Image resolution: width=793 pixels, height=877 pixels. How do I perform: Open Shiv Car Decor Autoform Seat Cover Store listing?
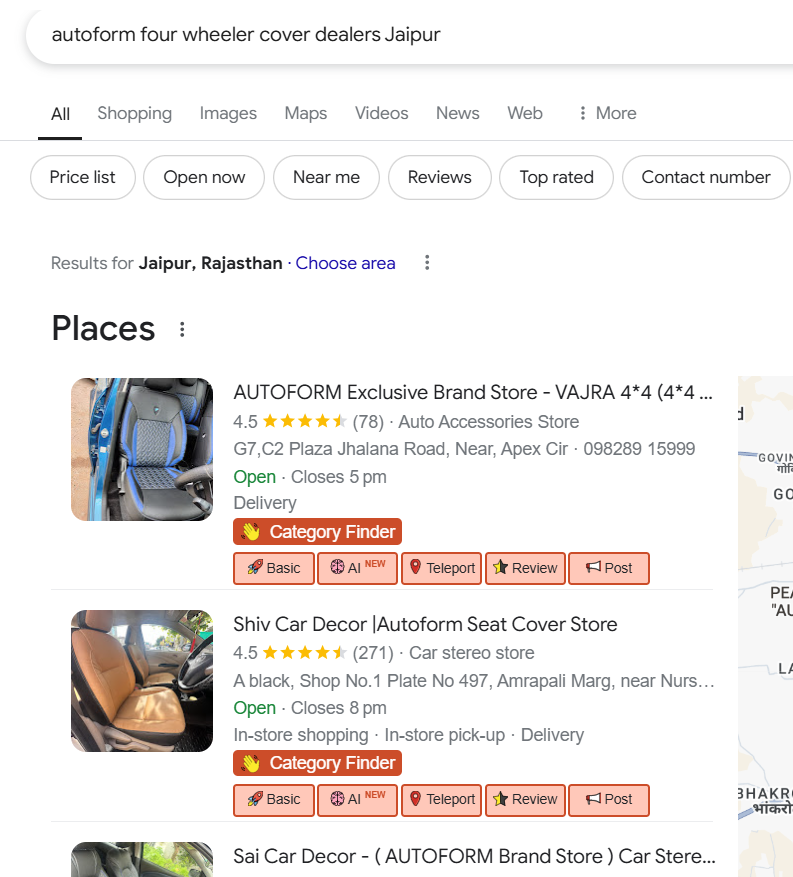[x=425, y=624]
